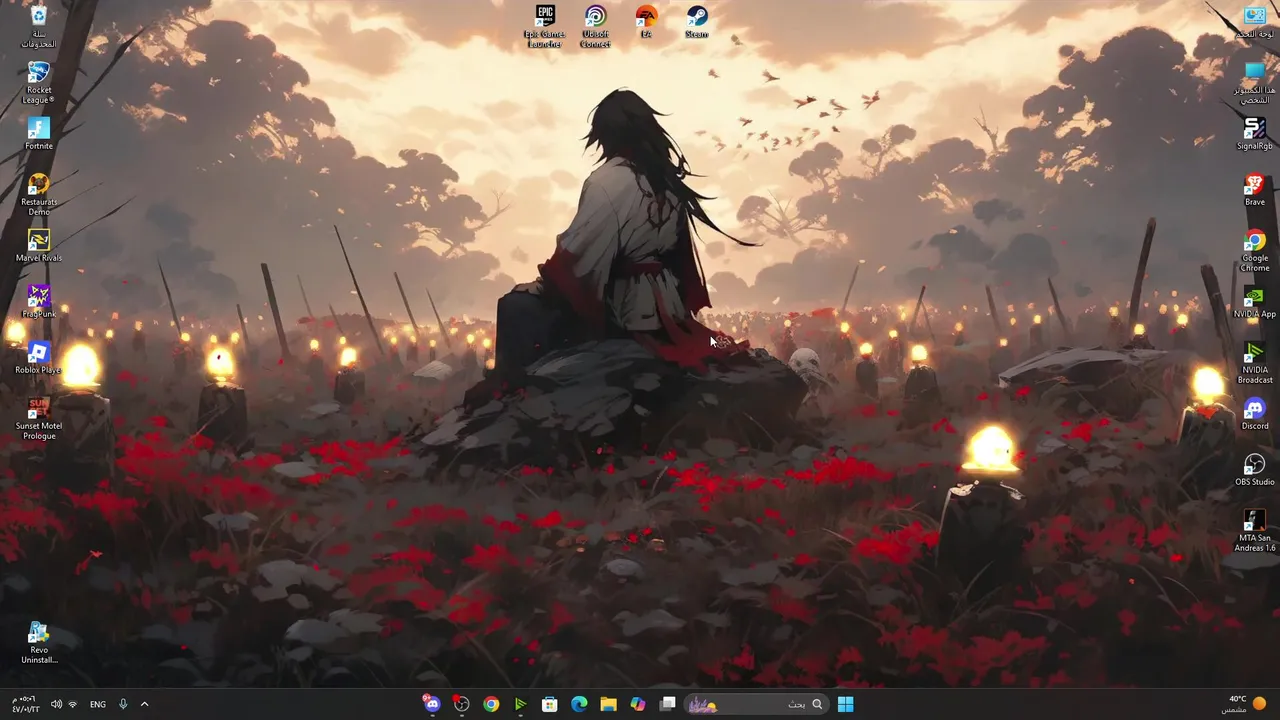Switch the ENG input language indicator
The image size is (1280, 720).
click(98, 704)
